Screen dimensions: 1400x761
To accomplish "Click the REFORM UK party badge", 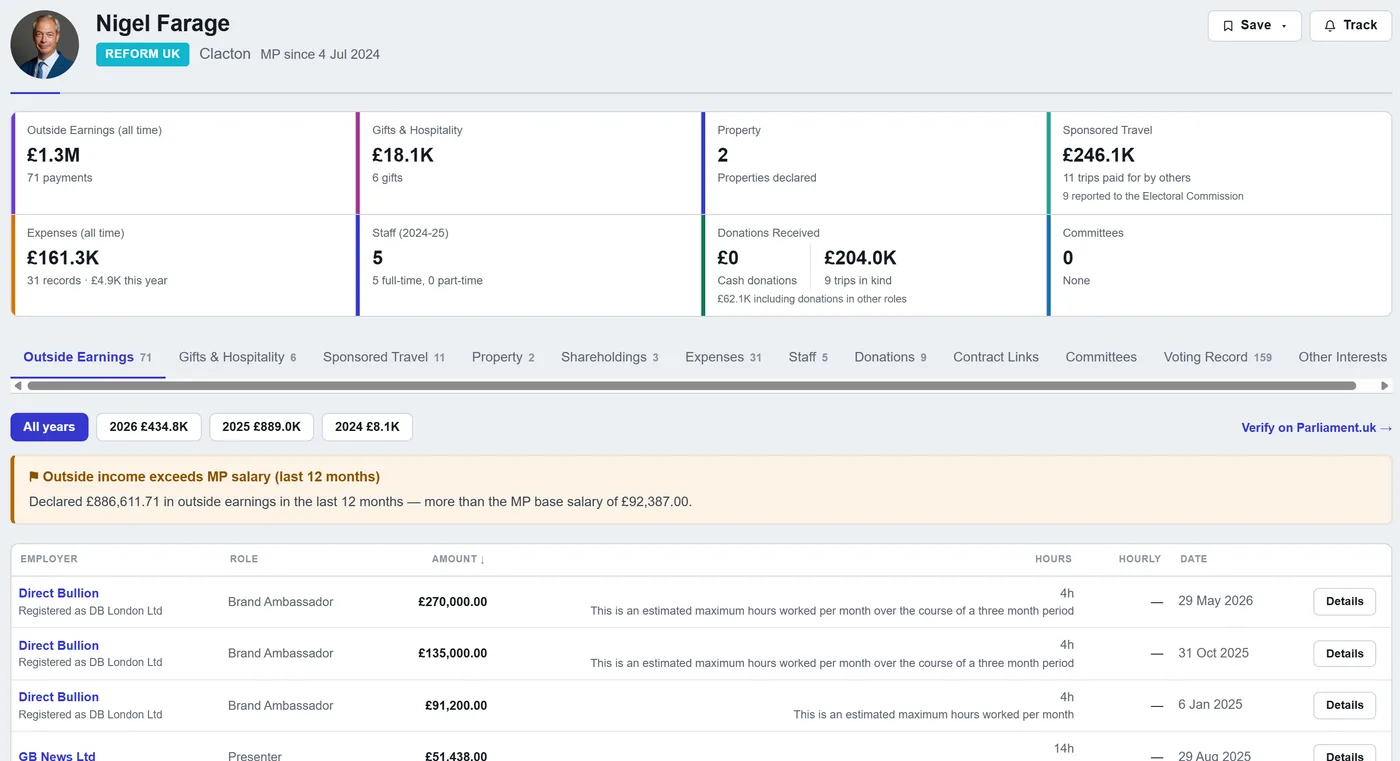I will (142, 54).
